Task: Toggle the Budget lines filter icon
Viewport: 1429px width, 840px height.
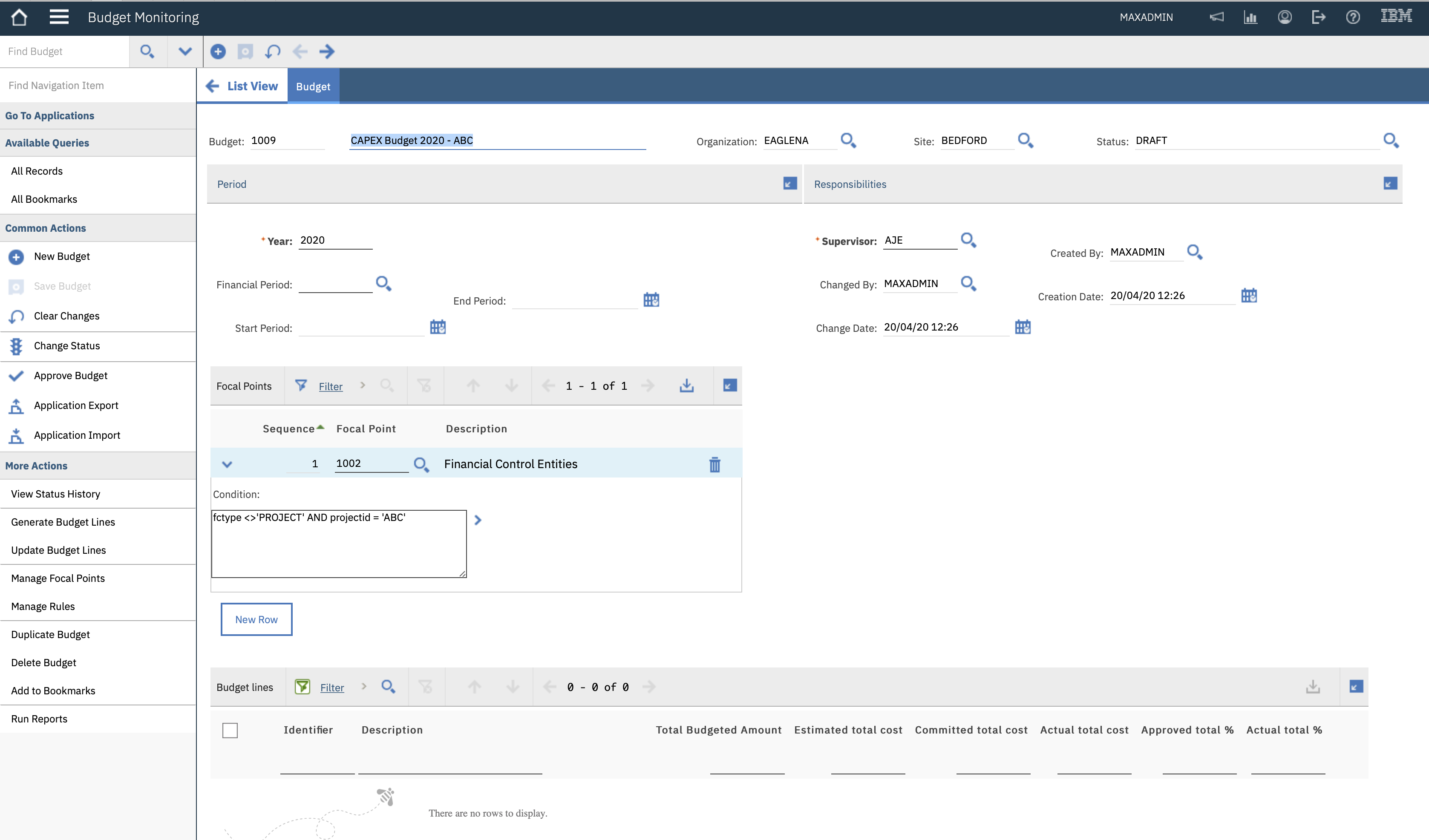Action: tap(302, 687)
